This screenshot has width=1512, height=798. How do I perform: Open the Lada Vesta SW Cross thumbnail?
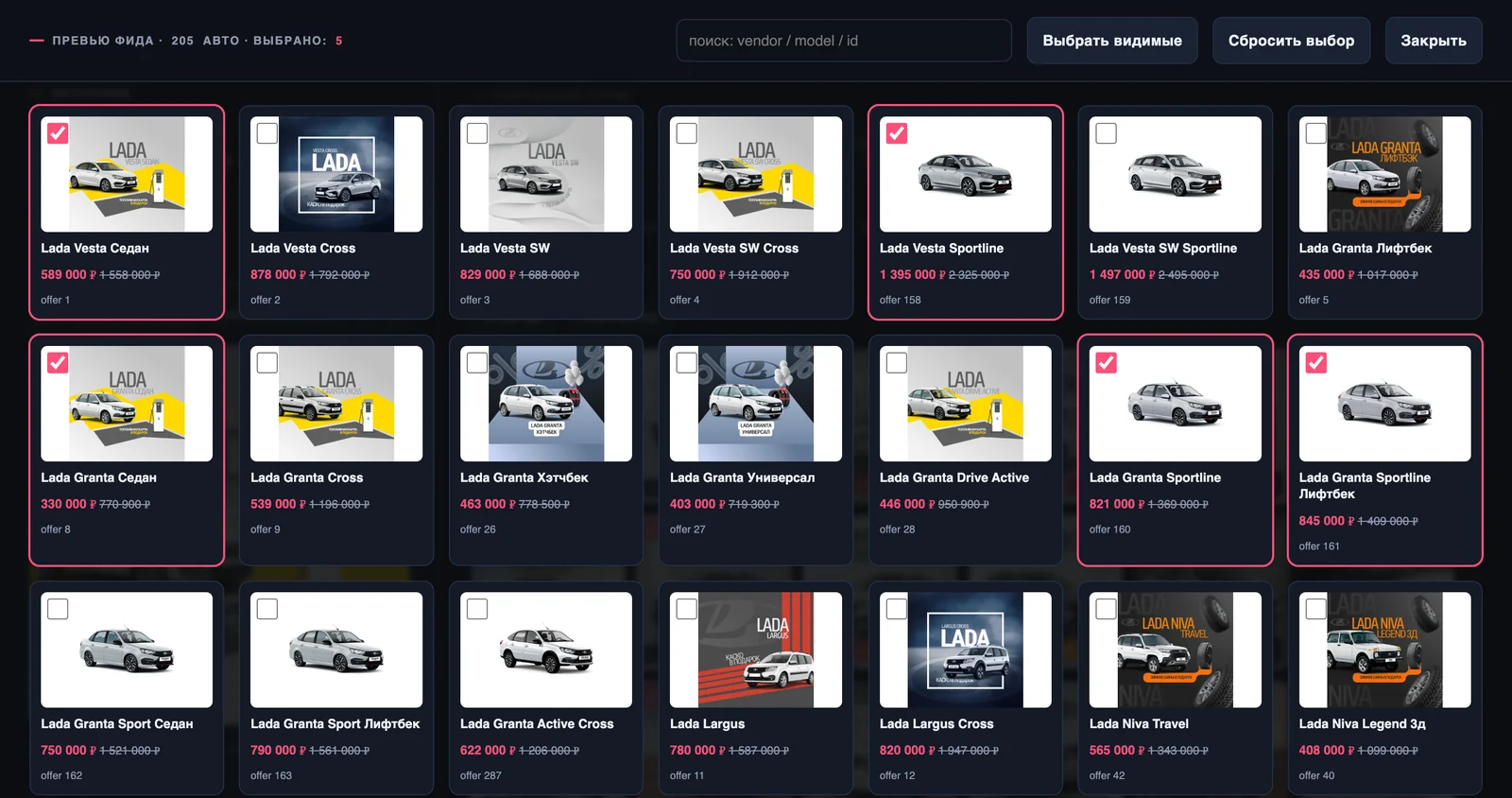coord(756,174)
